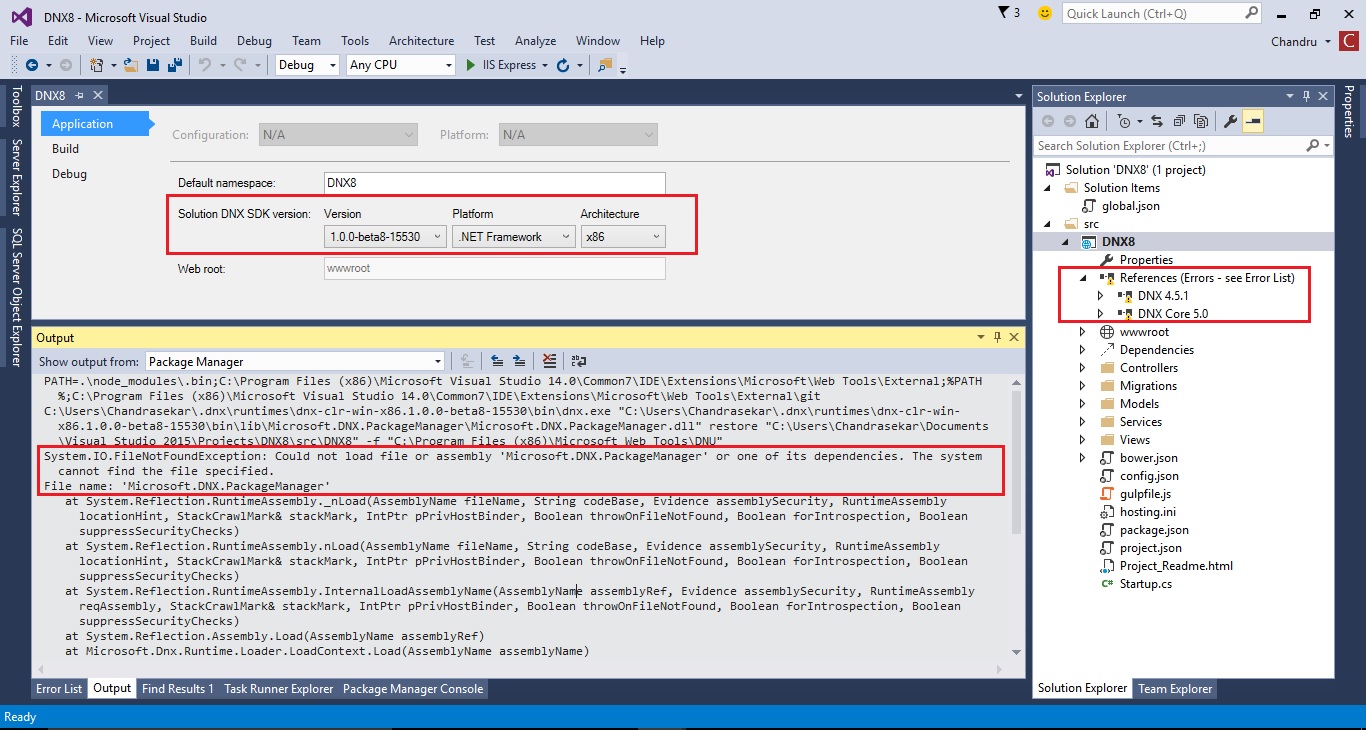Toggle Word Wrap in the Output panel
1366x730 pixels.
(x=577, y=361)
